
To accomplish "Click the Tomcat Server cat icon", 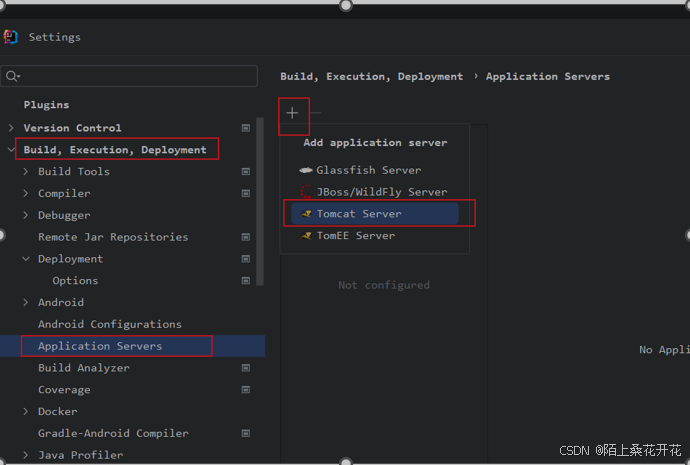I will (306, 214).
